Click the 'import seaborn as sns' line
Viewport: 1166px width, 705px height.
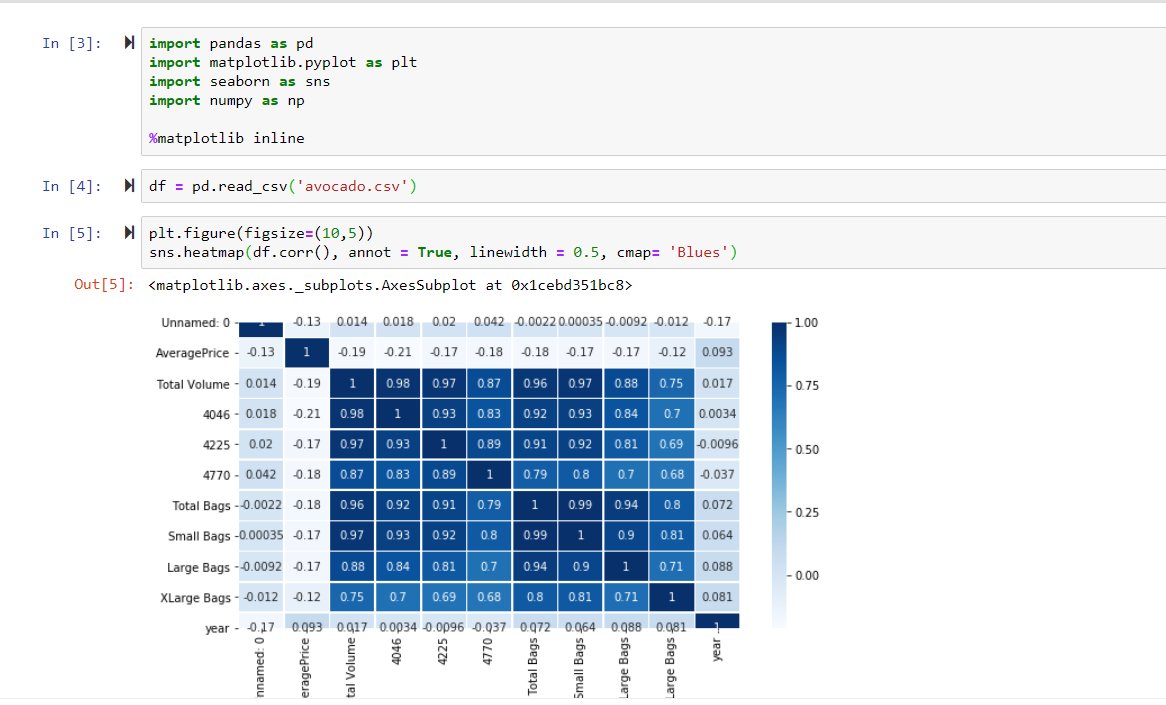(x=239, y=81)
